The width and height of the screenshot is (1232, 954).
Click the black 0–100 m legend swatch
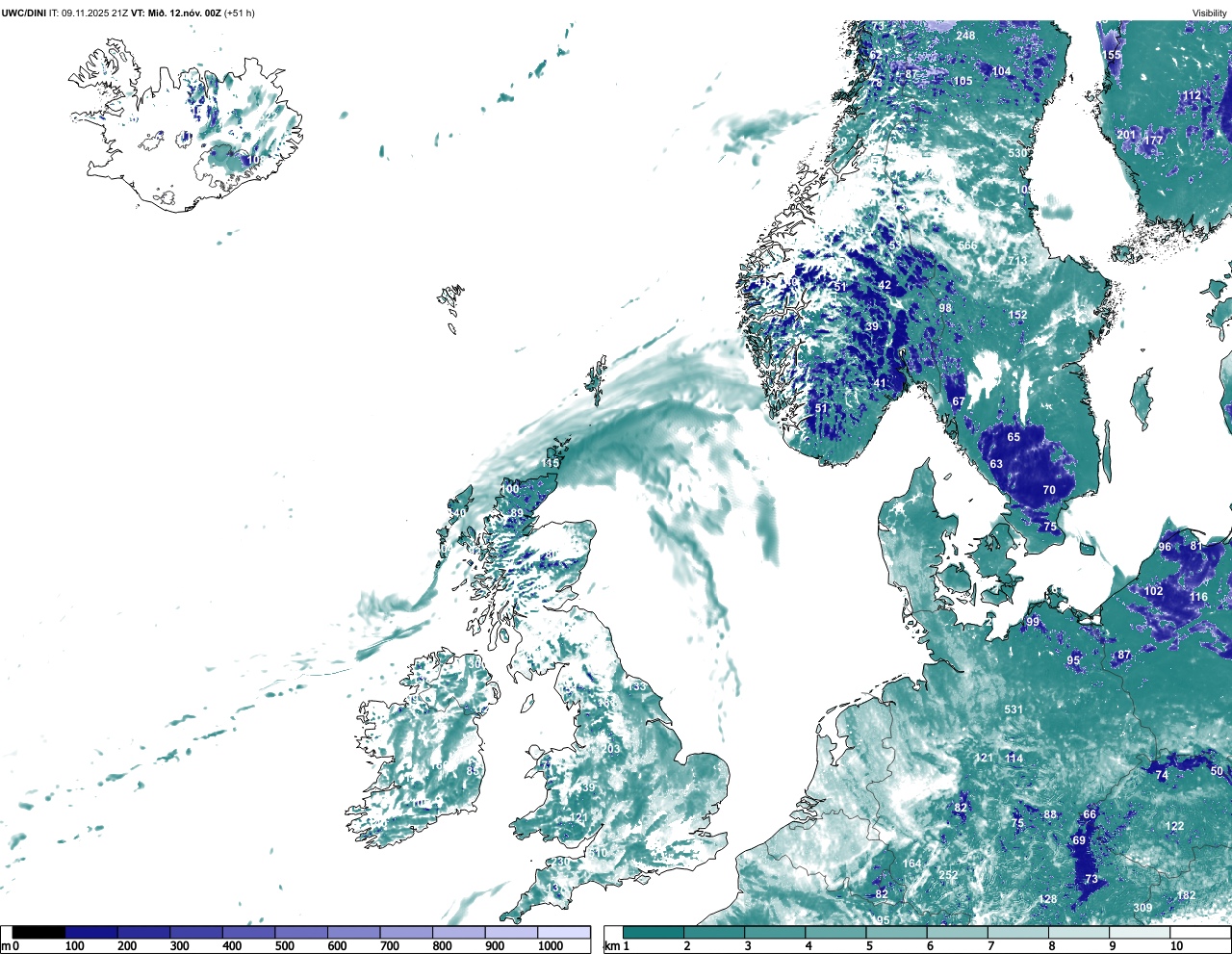39,932
